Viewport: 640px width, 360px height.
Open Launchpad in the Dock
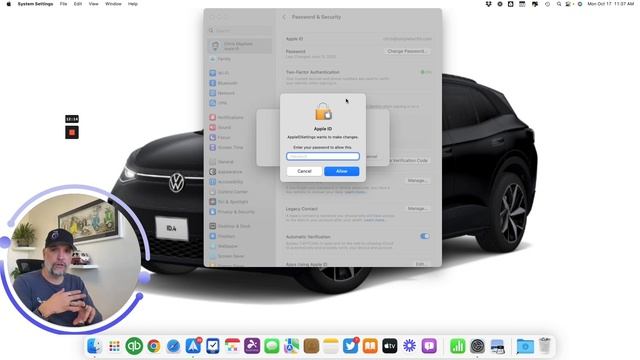114,346
